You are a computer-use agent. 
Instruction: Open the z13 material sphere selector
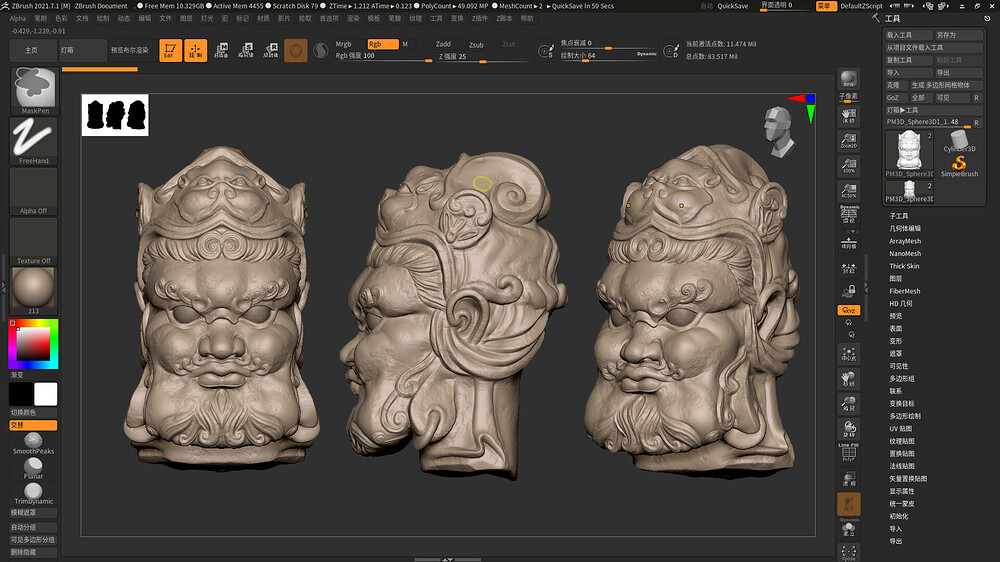pos(34,290)
